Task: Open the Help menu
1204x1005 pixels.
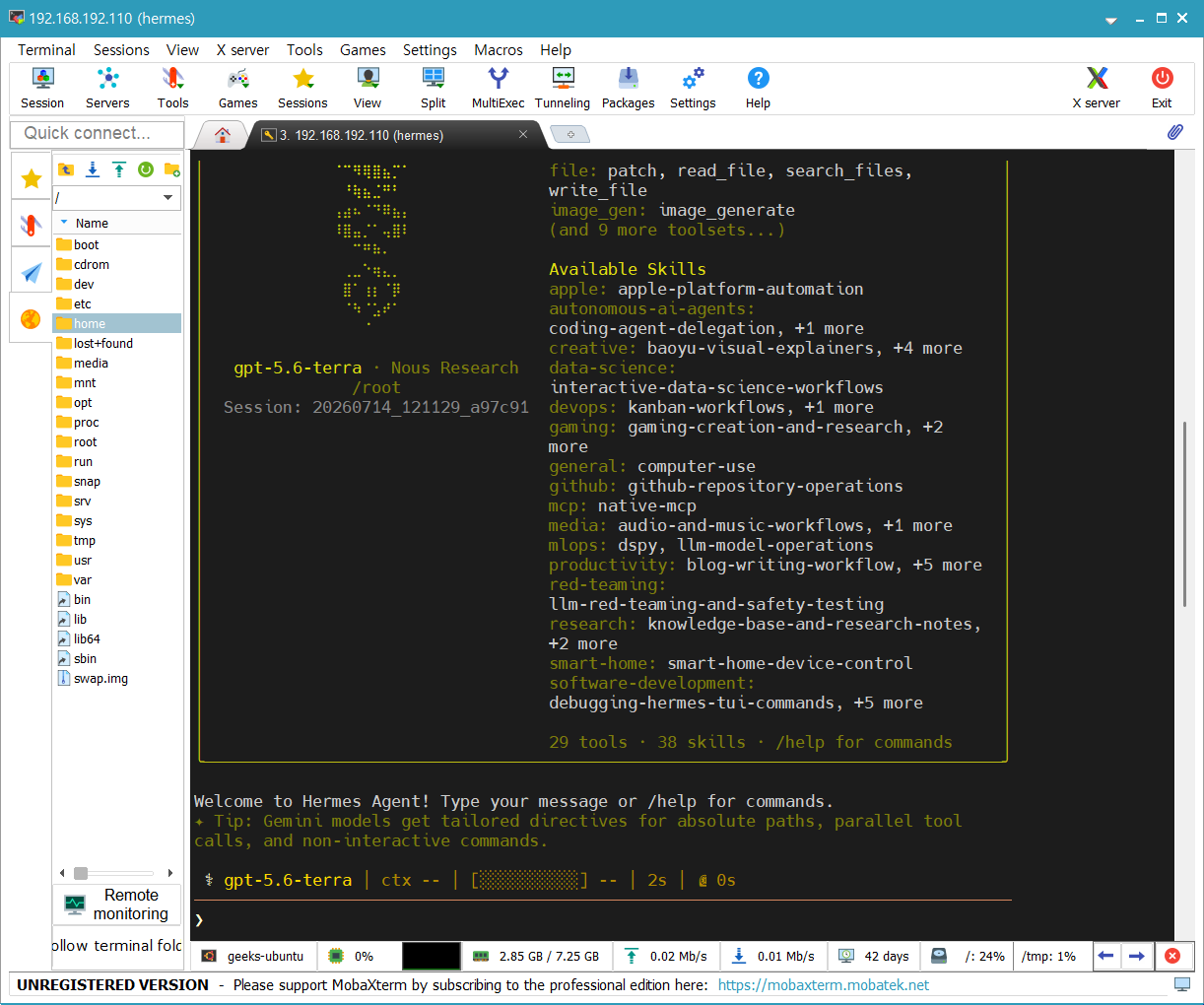Action: point(556,49)
